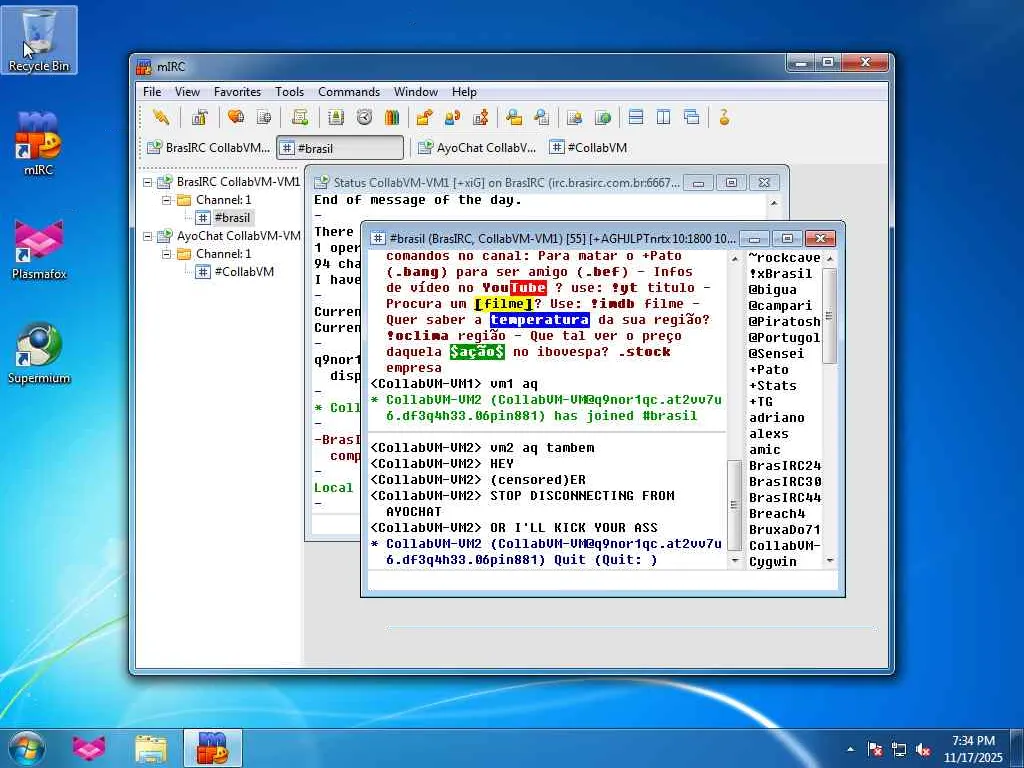Click the DCC Chat toolbar icon
Screen dimensions: 1024x768
point(452,118)
